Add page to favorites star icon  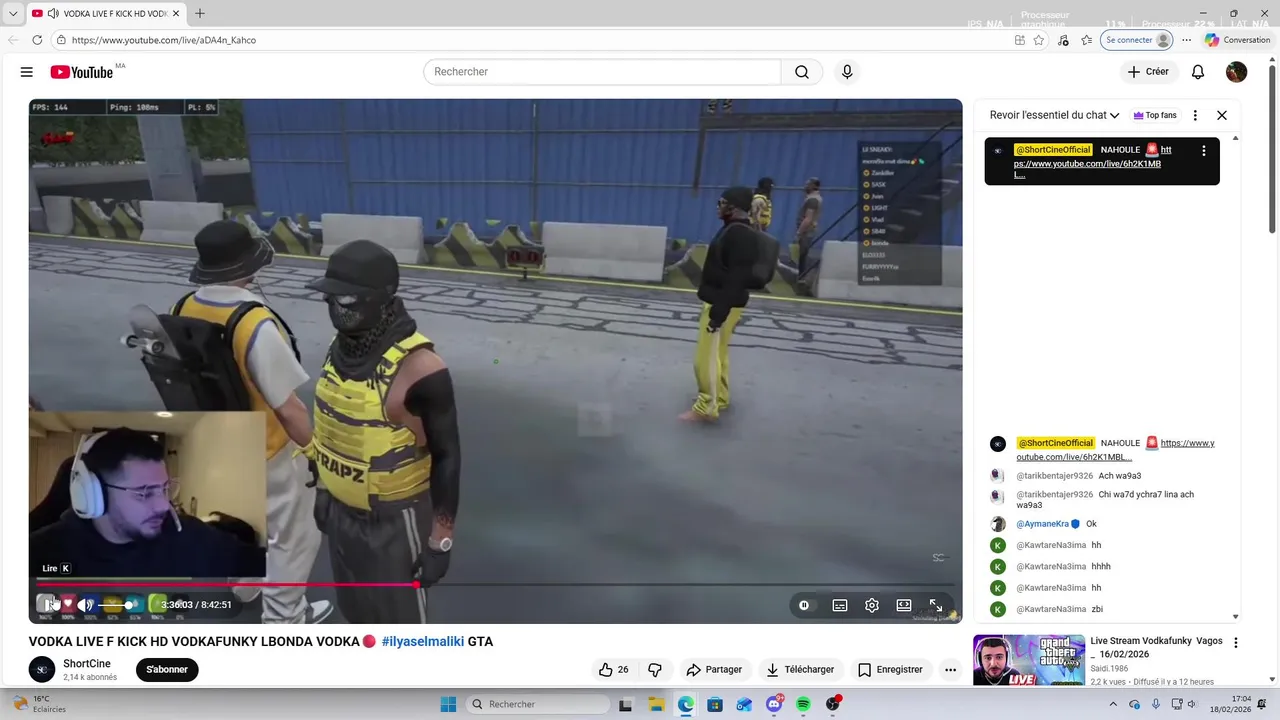[1039, 40]
